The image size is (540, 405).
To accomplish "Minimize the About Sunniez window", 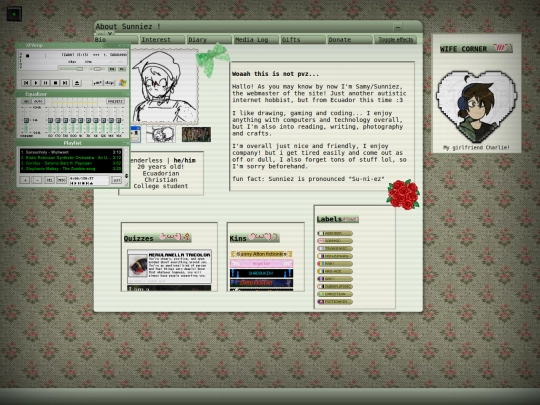I will tap(398, 27).
